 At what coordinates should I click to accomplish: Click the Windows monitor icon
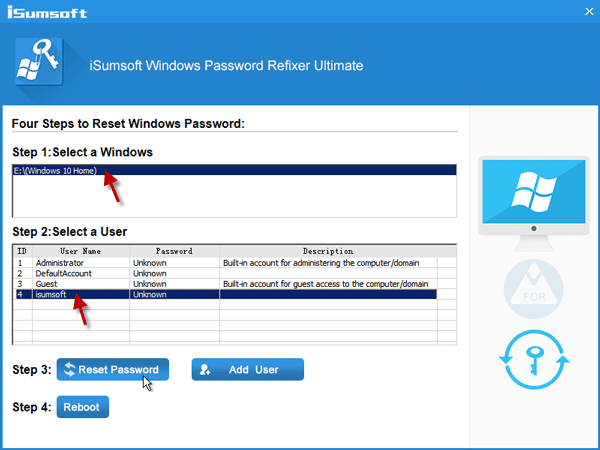(x=534, y=203)
